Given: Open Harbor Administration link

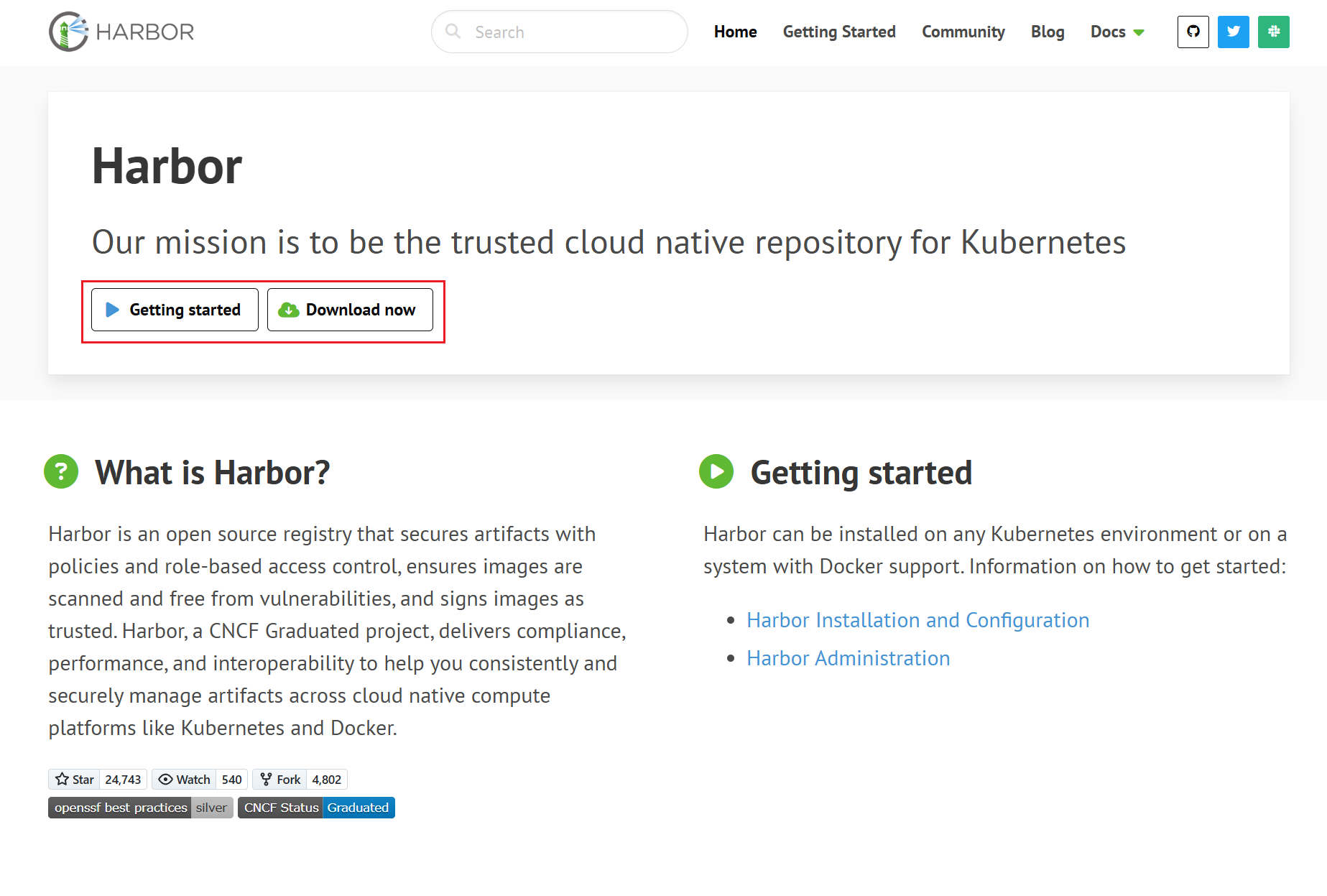Looking at the screenshot, I should click(848, 658).
